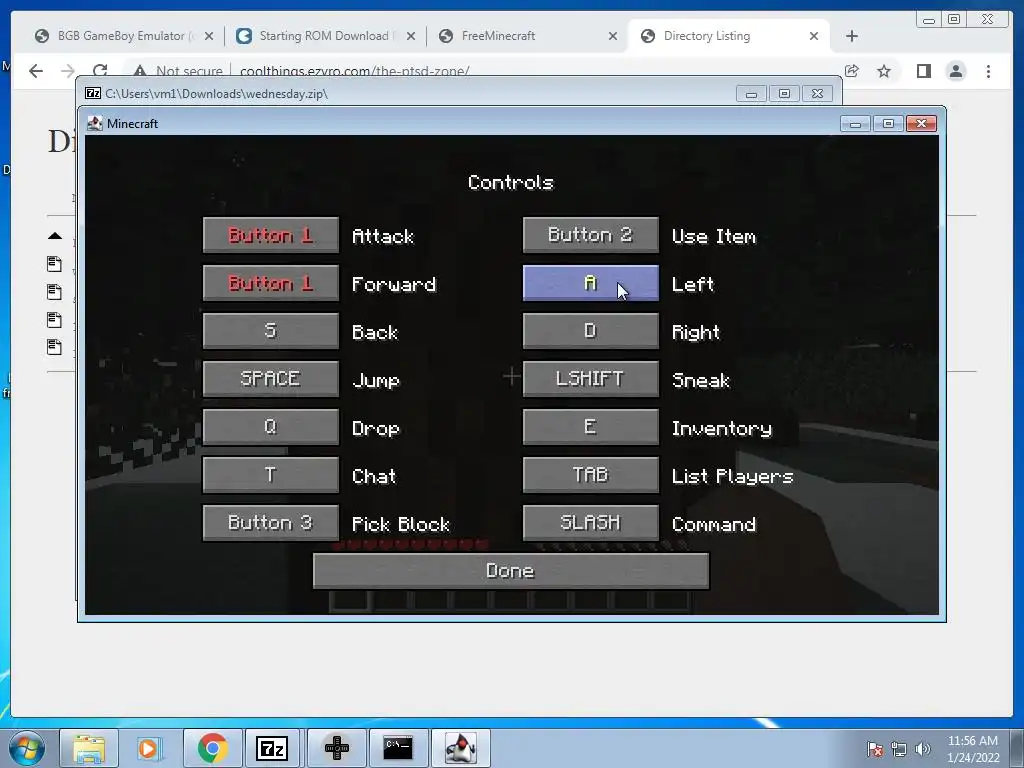This screenshot has height=768, width=1024.
Task: Rebind the D key for Right
Action: (590, 331)
